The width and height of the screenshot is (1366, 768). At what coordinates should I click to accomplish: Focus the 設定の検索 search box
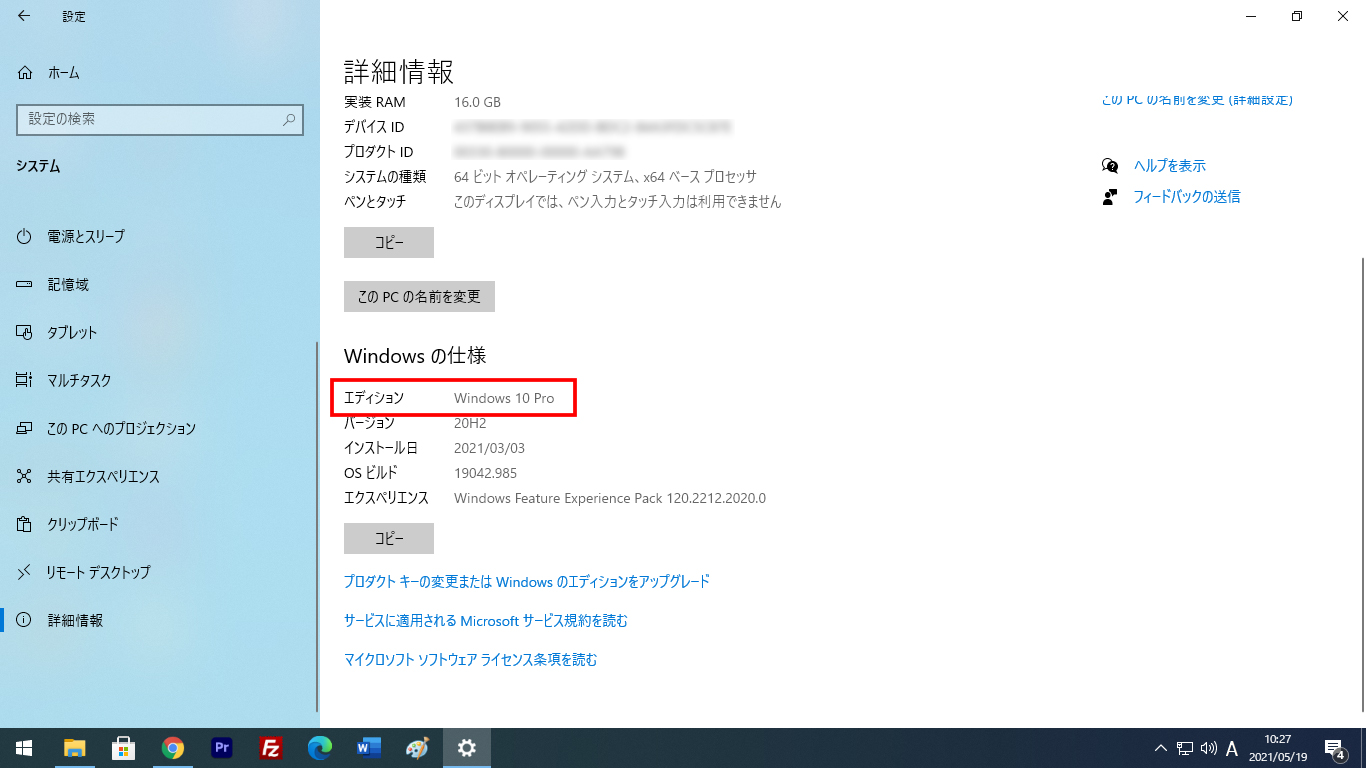tap(160, 119)
